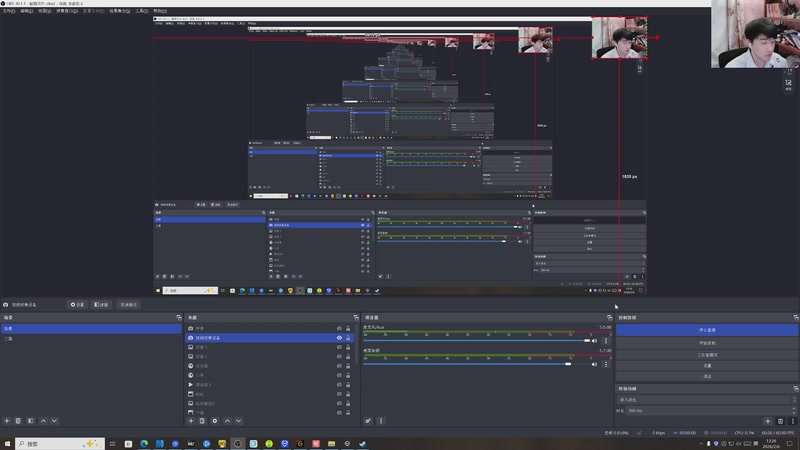Move the selected scene up
Image resolution: width=800 pixels, height=450 pixels.
[43, 421]
